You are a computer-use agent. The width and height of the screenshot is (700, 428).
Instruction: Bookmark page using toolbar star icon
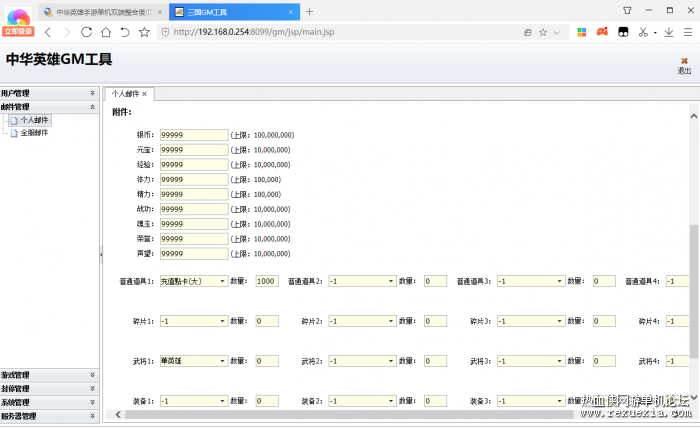[x=144, y=32]
